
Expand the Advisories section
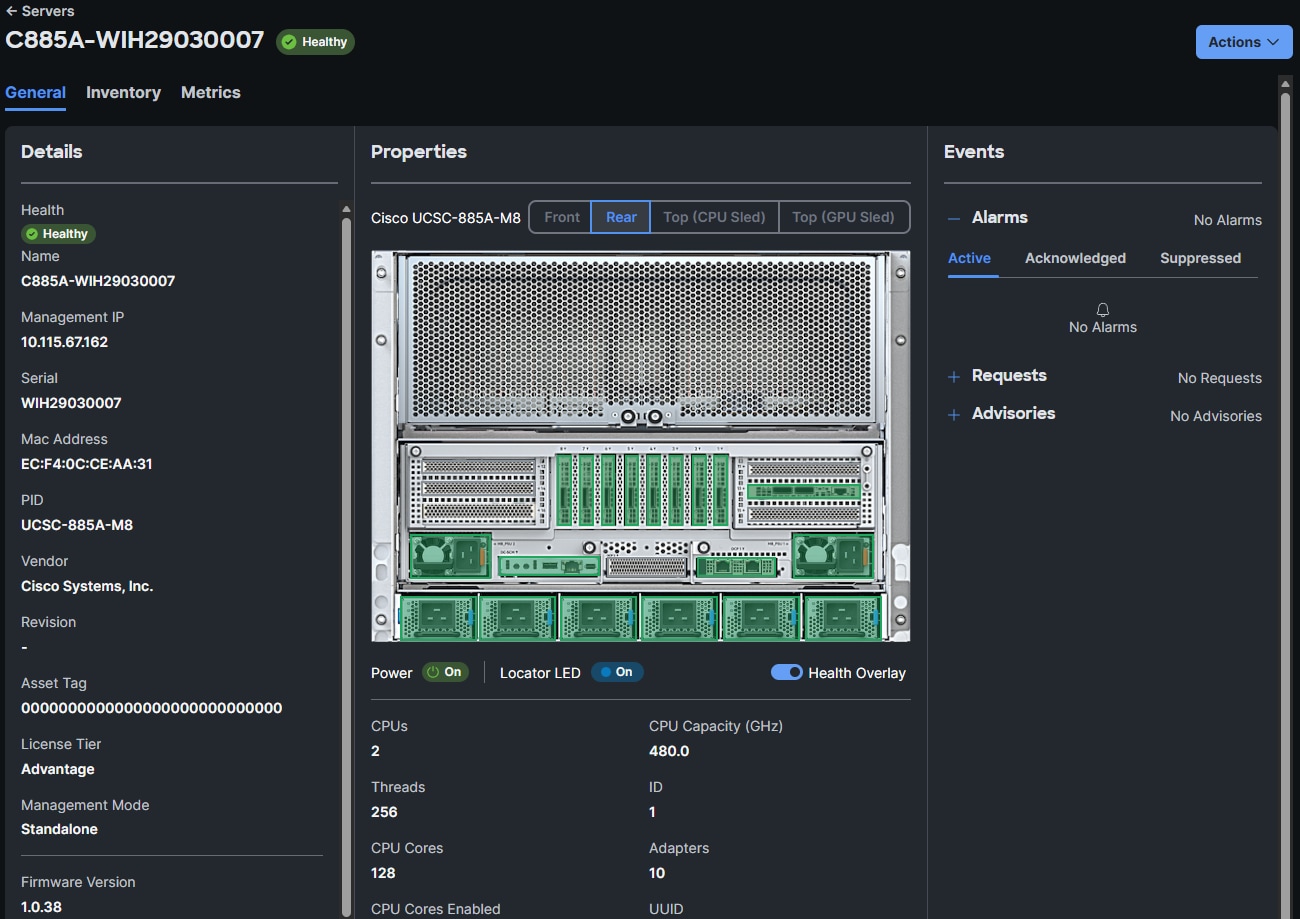(952, 413)
